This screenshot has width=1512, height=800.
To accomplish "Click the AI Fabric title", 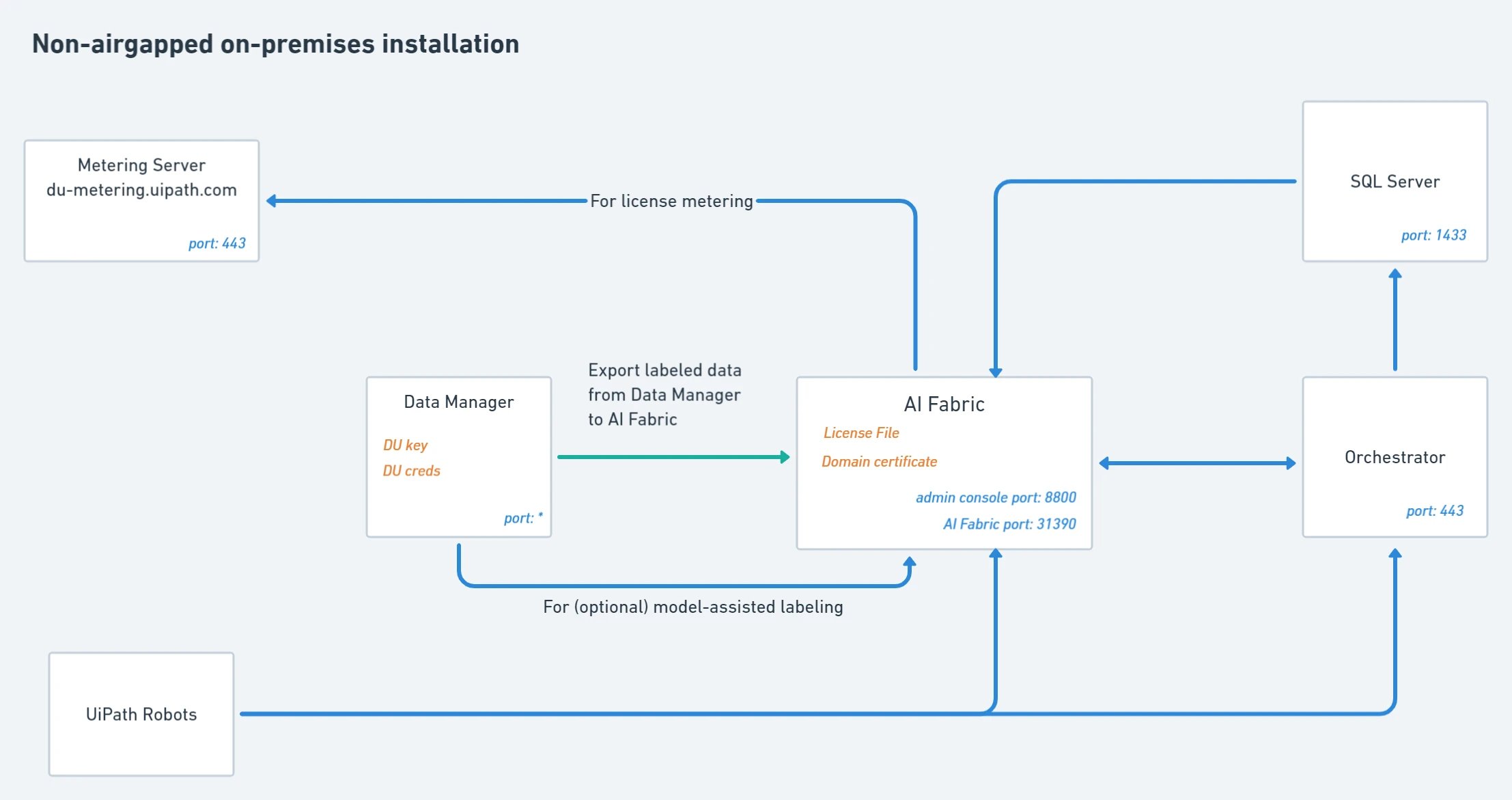I will (944, 404).
